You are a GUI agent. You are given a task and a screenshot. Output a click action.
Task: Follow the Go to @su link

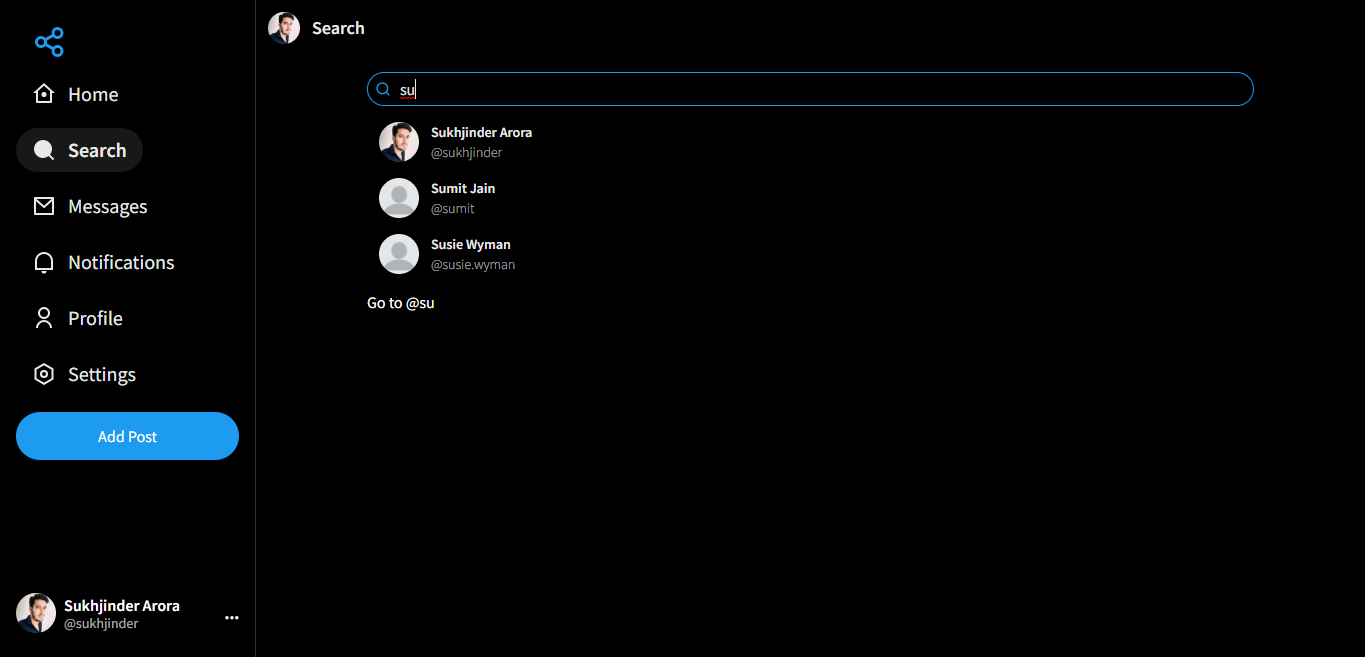(x=400, y=303)
